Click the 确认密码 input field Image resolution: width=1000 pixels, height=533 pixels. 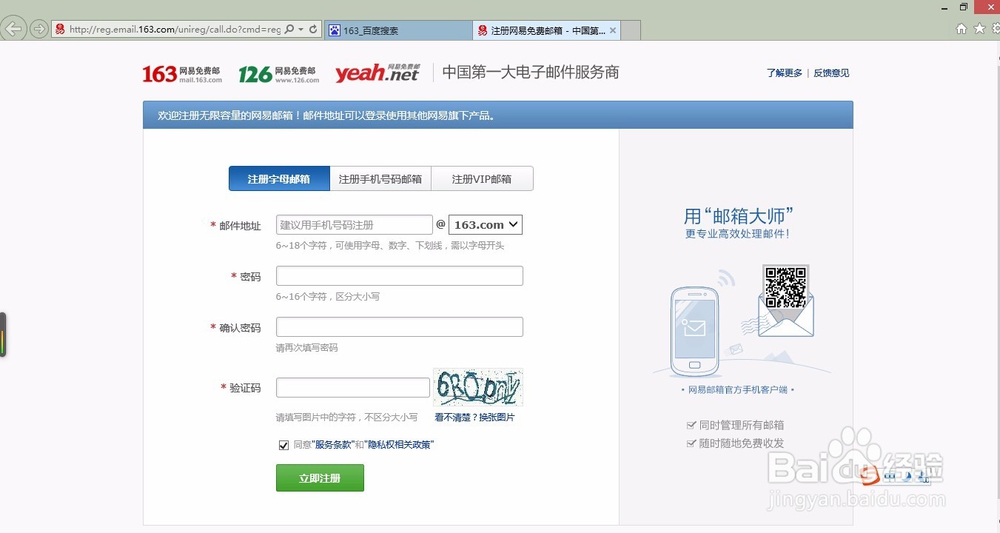399,326
